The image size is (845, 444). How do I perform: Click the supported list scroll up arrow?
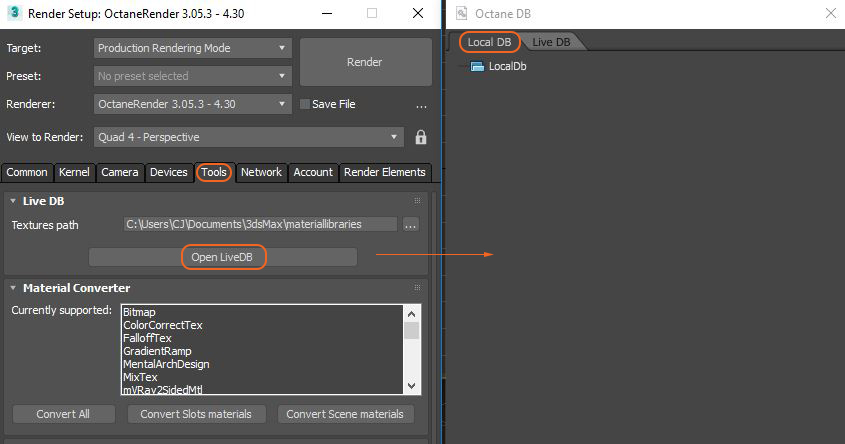[412, 314]
